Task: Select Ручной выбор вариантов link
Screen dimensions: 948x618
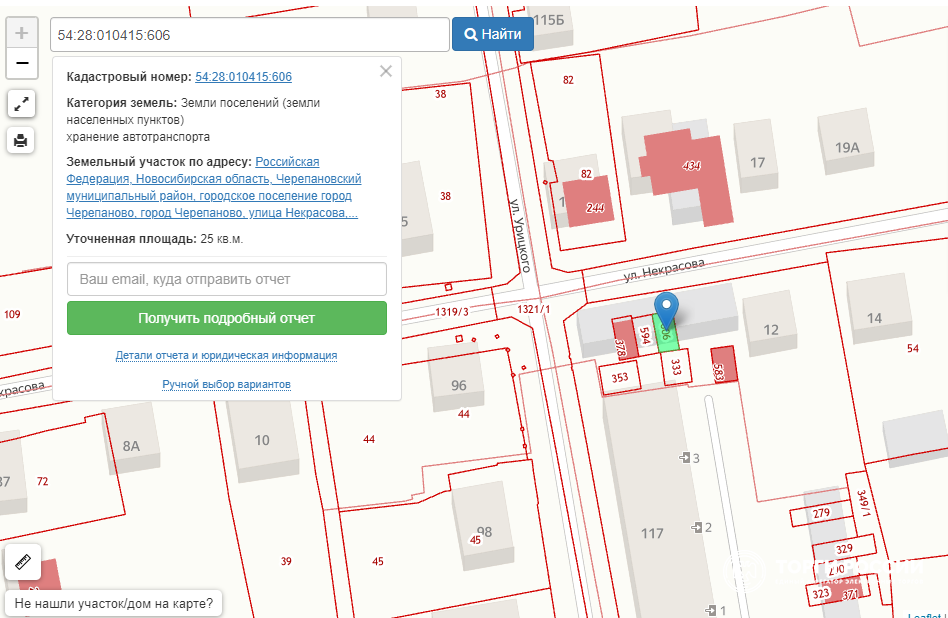Action: pos(226,384)
